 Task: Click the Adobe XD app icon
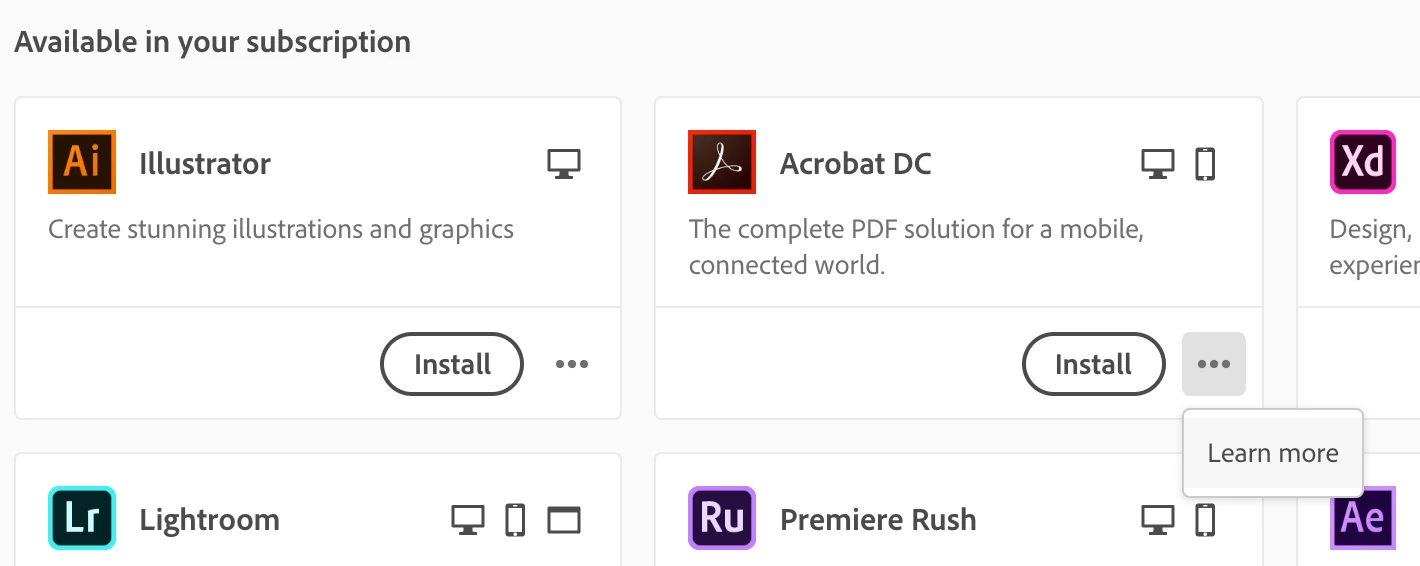tap(1363, 162)
